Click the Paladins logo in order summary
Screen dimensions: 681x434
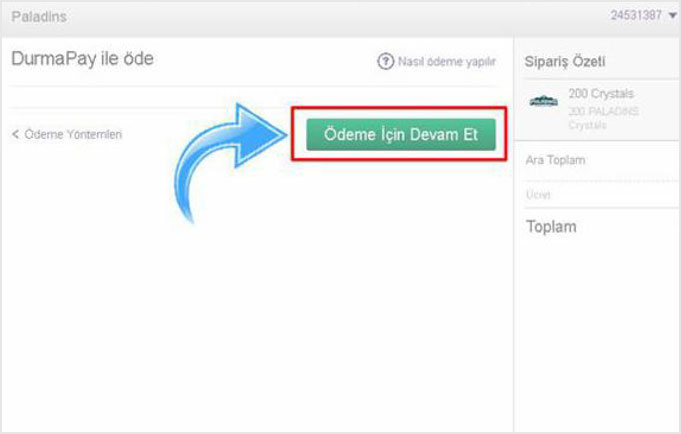(544, 101)
